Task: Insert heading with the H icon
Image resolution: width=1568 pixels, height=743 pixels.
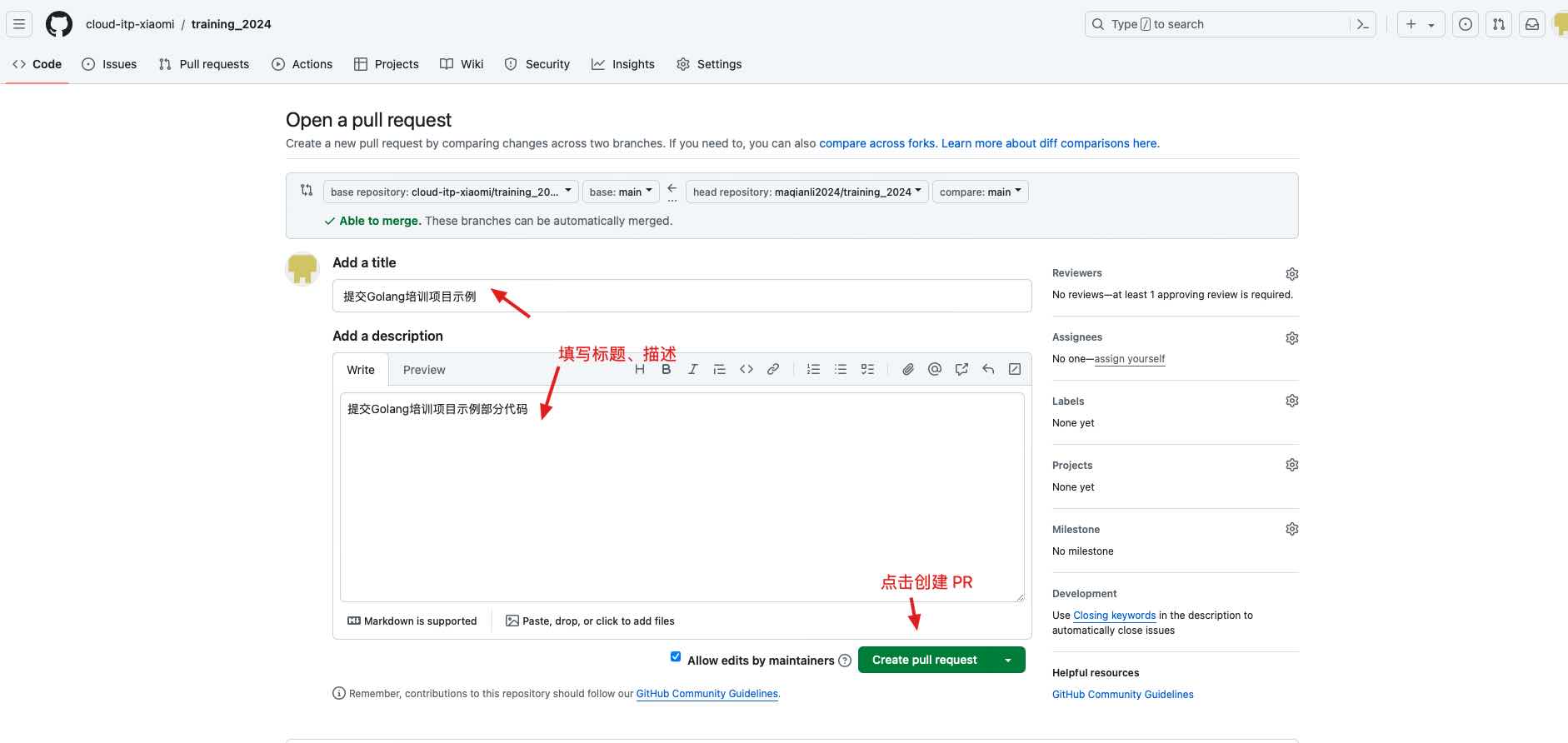Action: [640, 369]
